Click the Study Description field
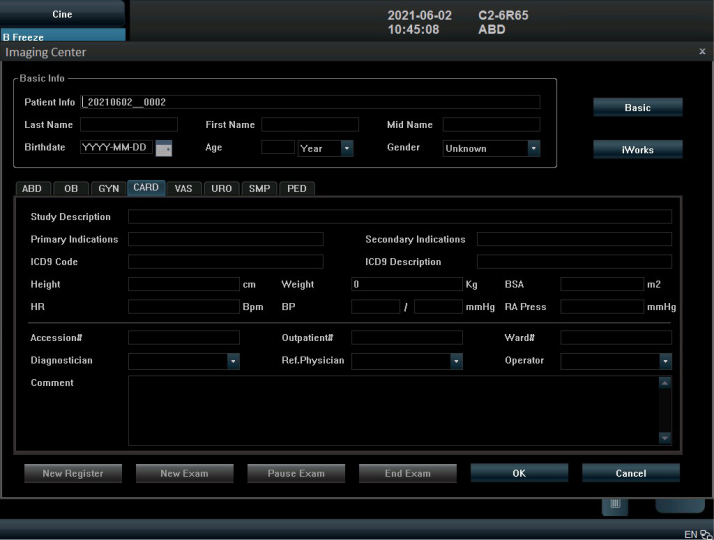The height and width of the screenshot is (540, 714). coord(399,216)
